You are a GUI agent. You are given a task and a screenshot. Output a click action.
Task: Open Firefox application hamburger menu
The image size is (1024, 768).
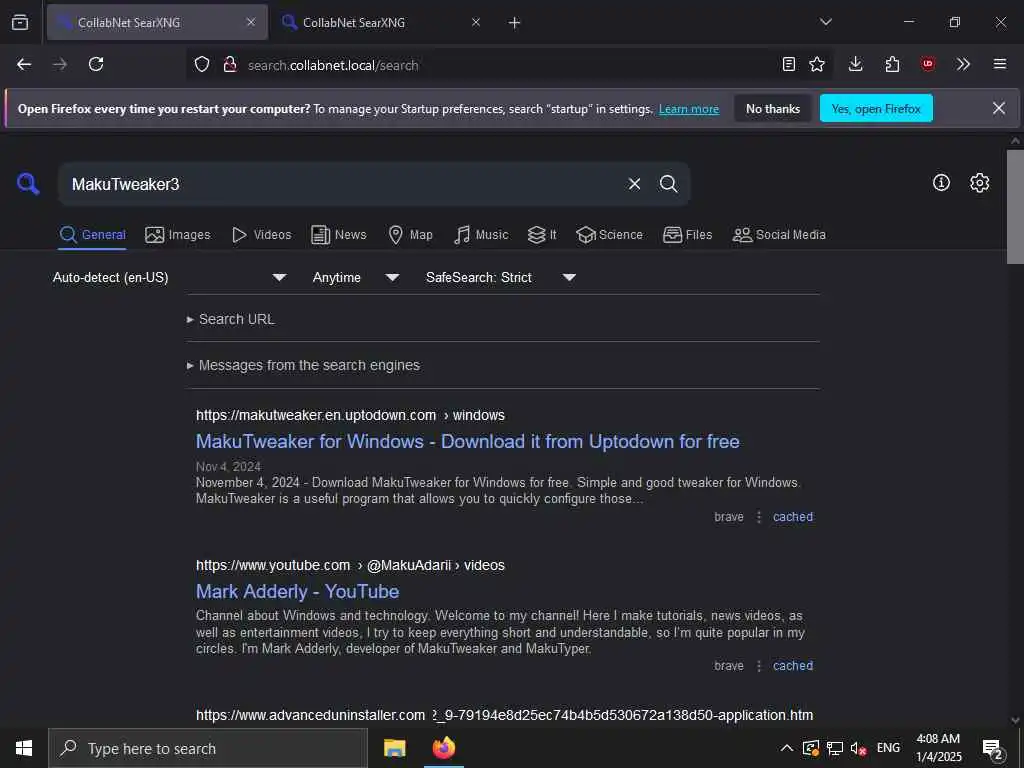tap(1000, 64)
